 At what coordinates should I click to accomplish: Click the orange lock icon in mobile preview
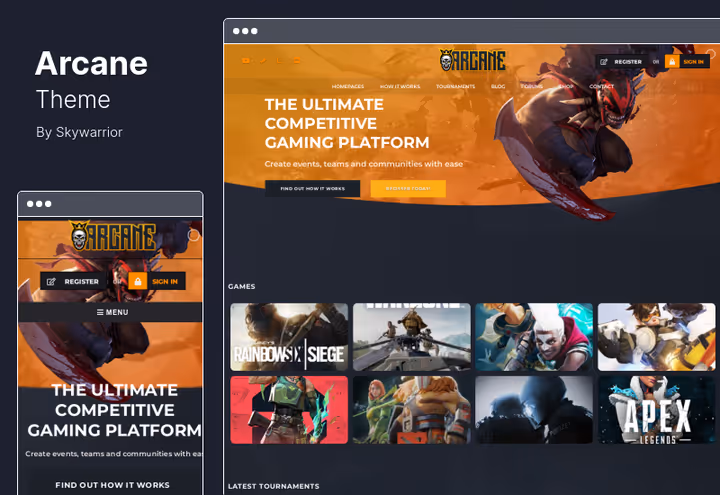[138, 281]
